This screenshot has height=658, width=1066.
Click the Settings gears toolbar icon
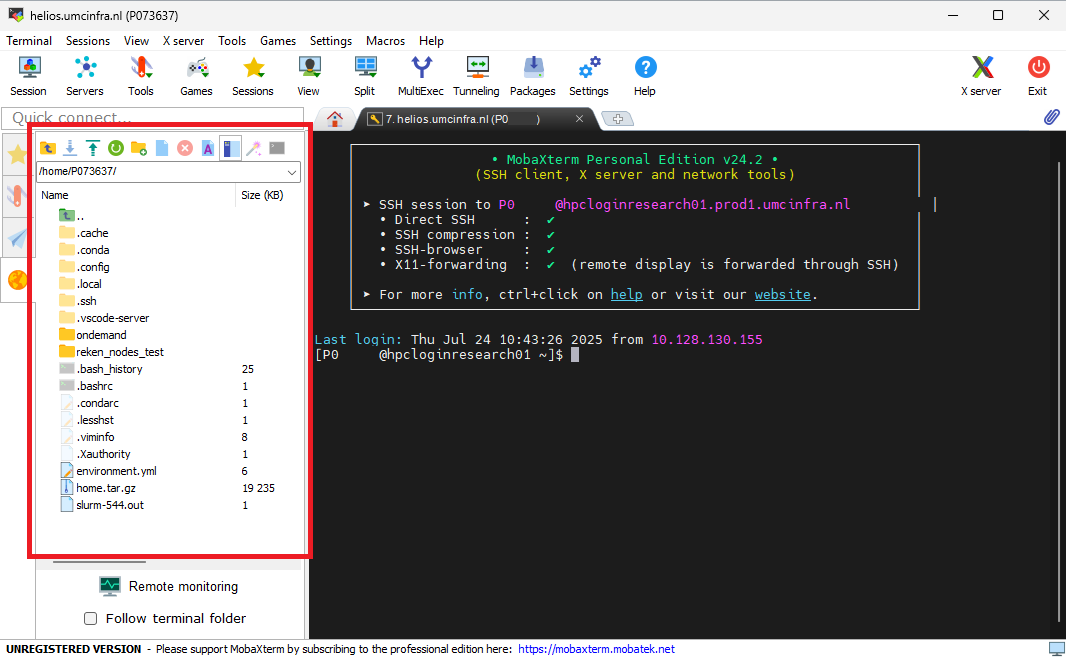[x=589, y=75]
